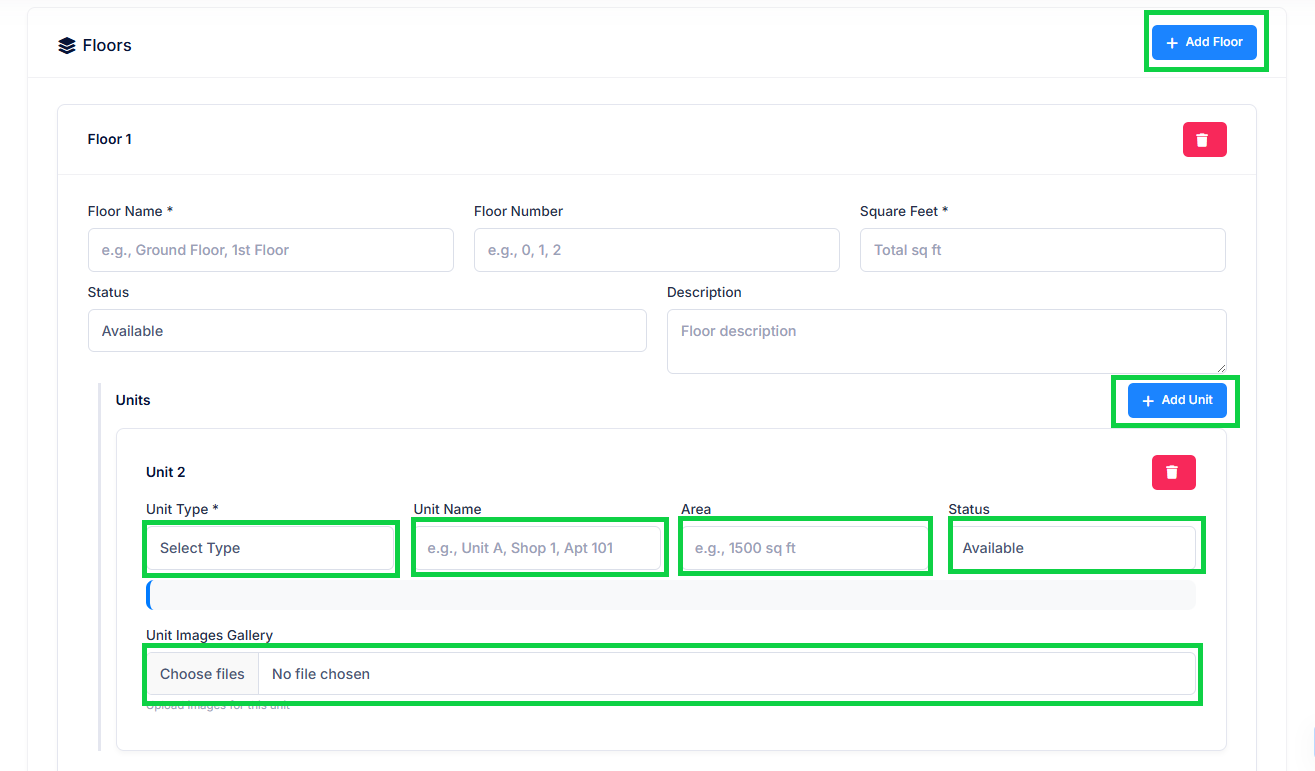Focus the Floor Name input field
1315x771 pixels.
(x=270, y=250)
